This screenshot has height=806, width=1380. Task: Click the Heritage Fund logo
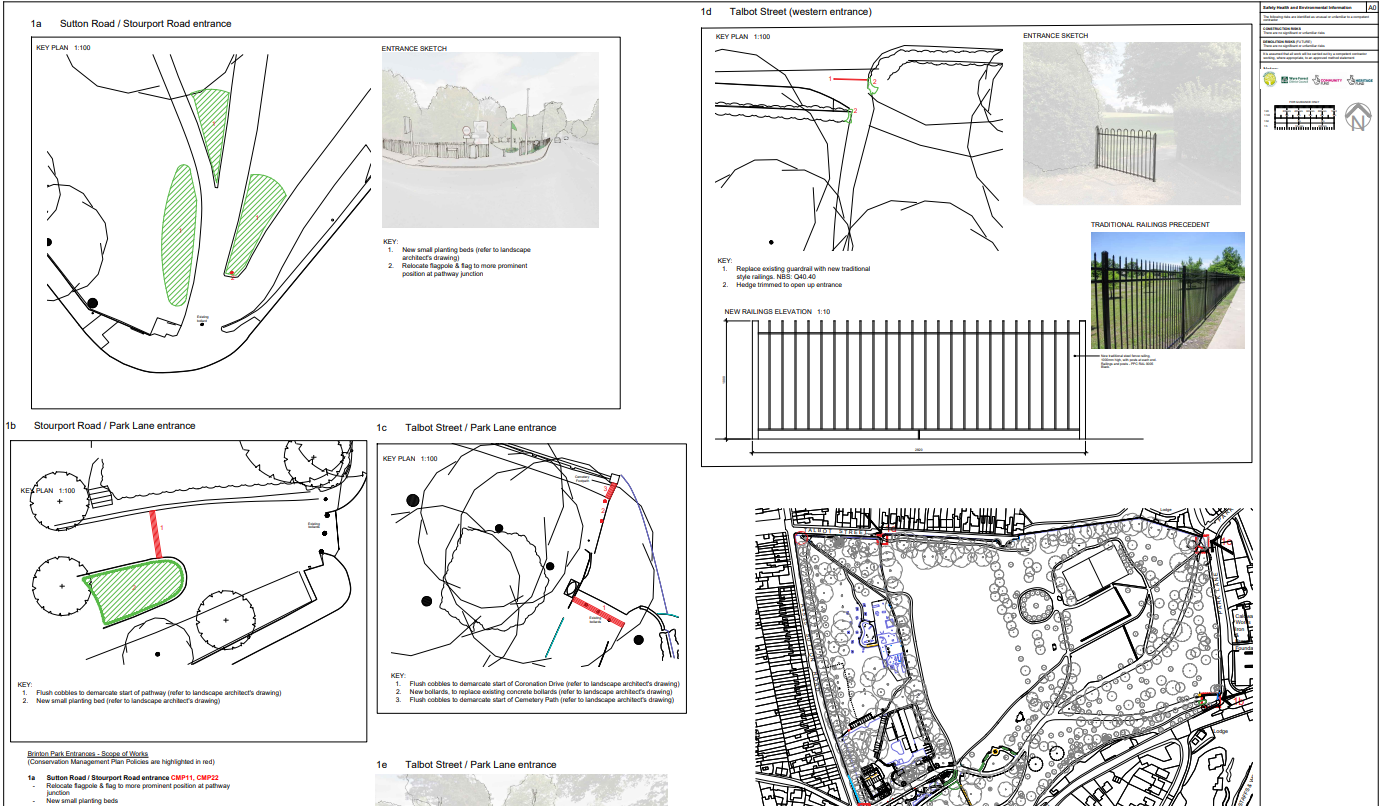coord(1359,79)
